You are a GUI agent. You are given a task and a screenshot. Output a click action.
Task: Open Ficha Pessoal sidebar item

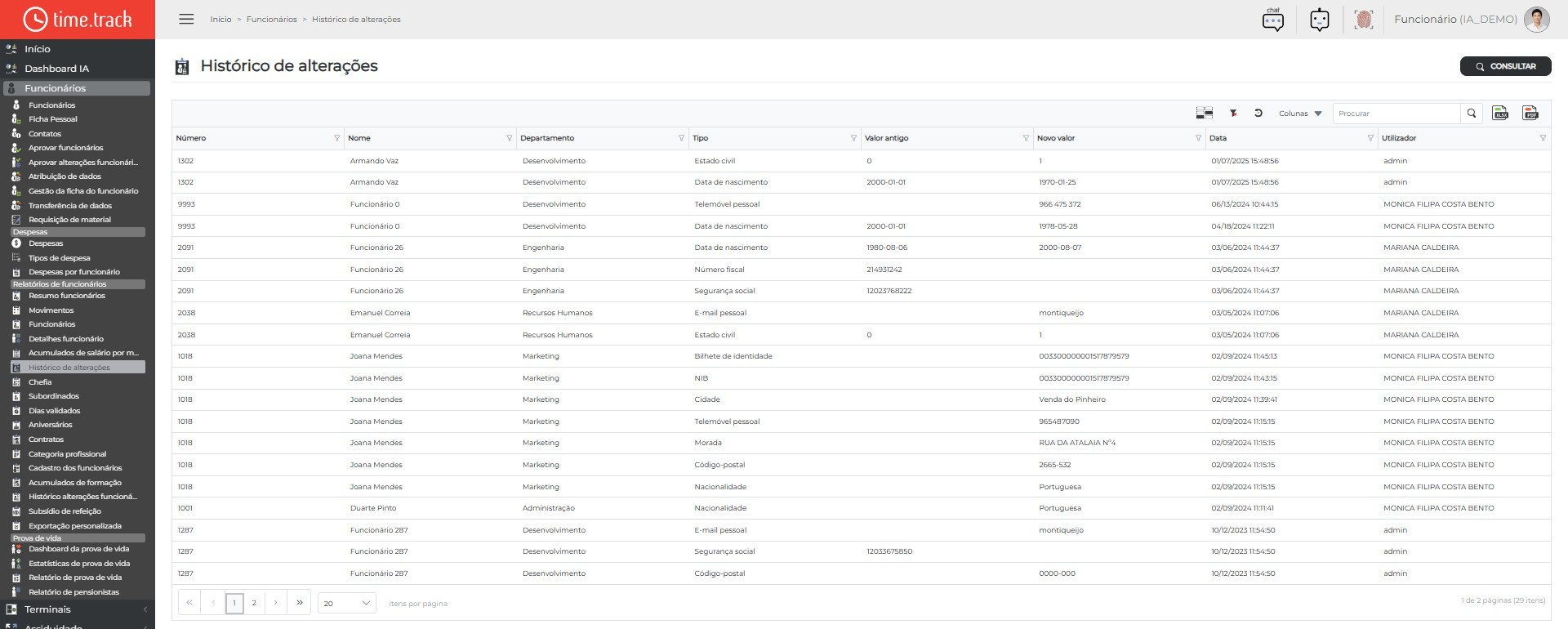(53, 119)
